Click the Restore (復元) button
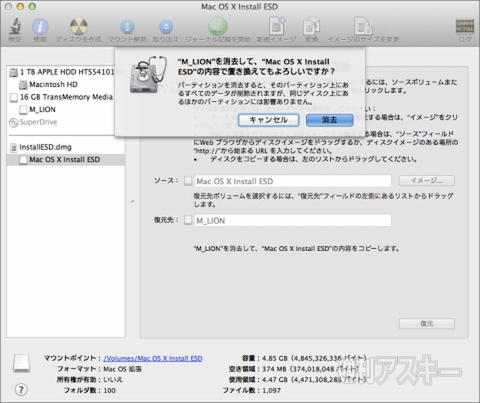Viewport: 480px width, 403px height. tap(427, 324)
